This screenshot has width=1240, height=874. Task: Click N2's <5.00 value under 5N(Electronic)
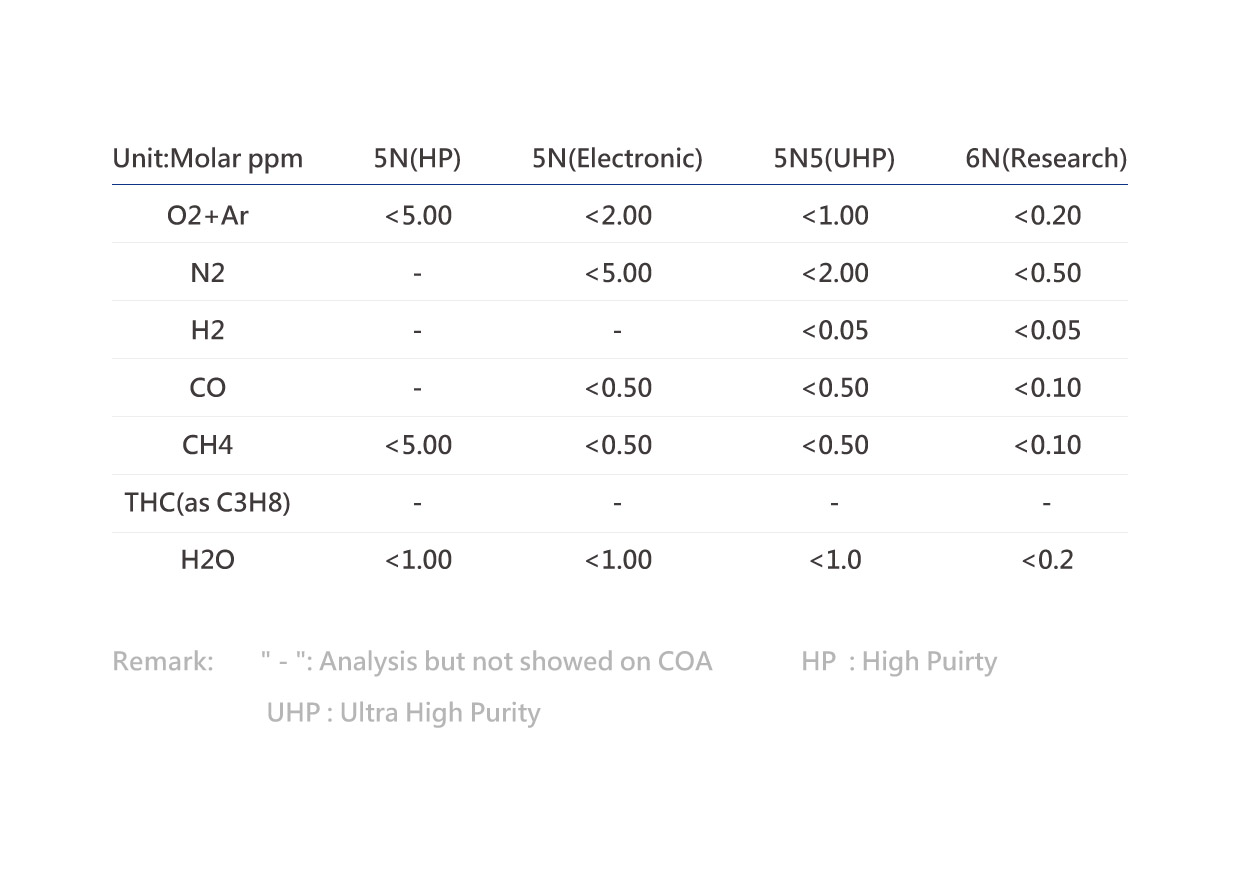[x=618, y=273]
